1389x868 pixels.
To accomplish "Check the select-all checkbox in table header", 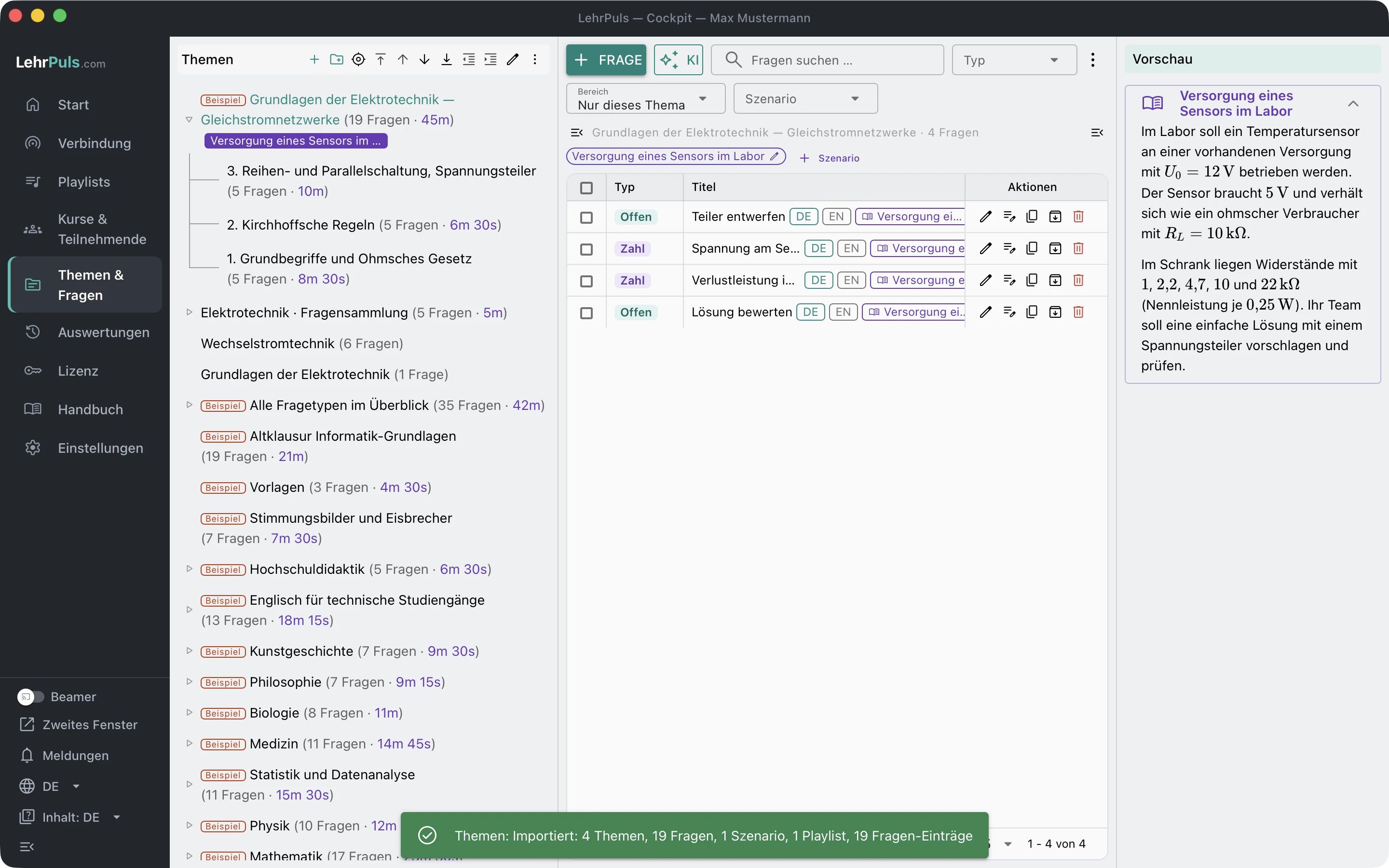I will (586, 188).
